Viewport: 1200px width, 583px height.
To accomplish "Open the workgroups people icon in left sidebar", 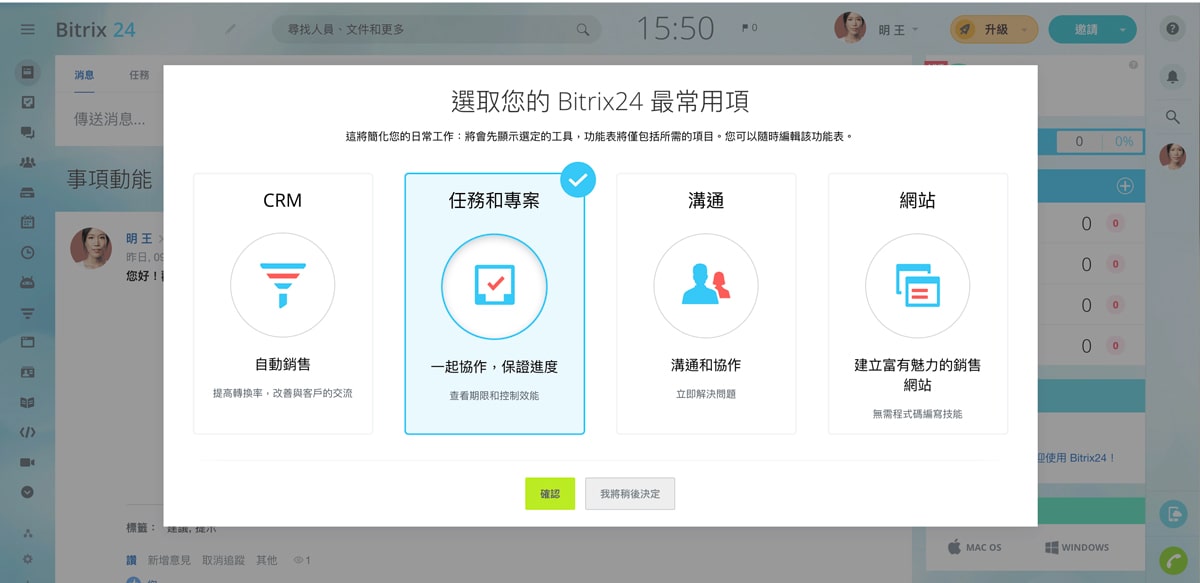I will (x=28, y=162).
